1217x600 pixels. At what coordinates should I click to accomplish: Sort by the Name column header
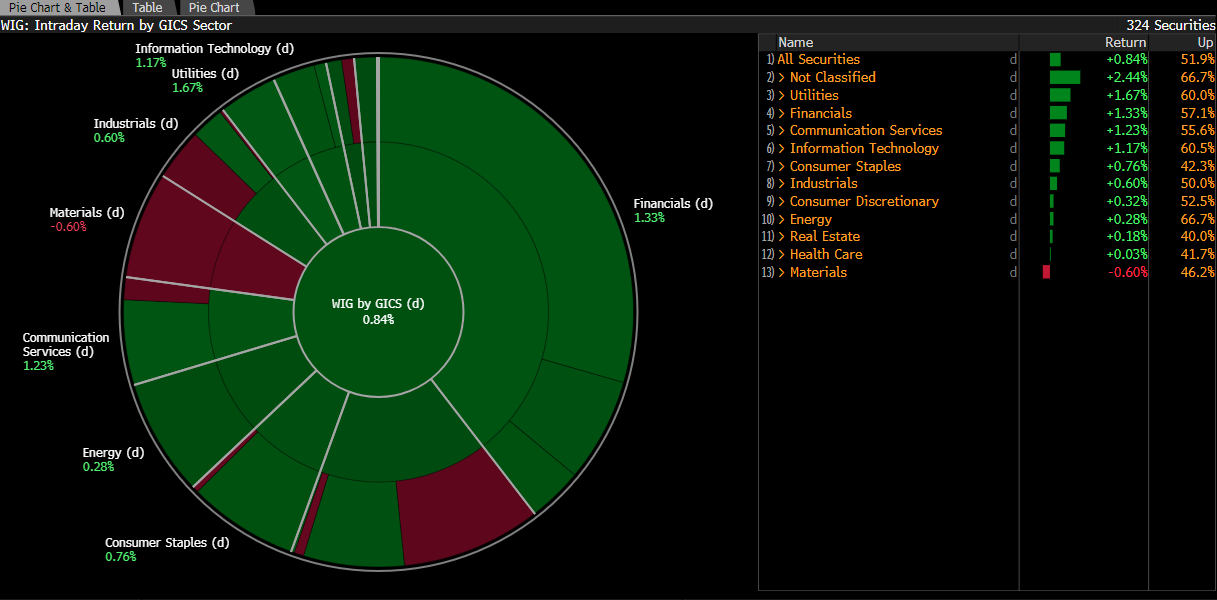click(x=796, y=42)
